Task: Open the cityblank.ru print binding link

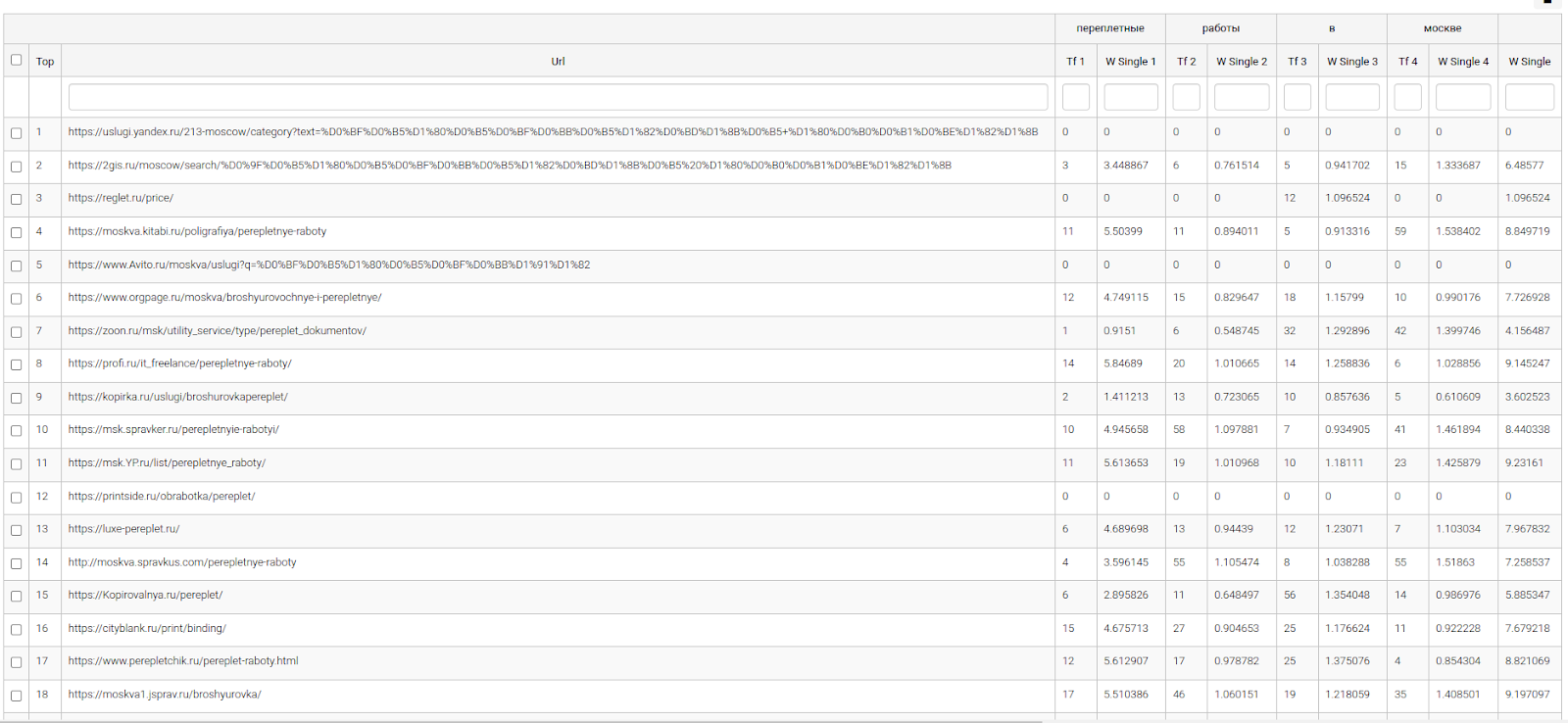Action: coord(147,629)
